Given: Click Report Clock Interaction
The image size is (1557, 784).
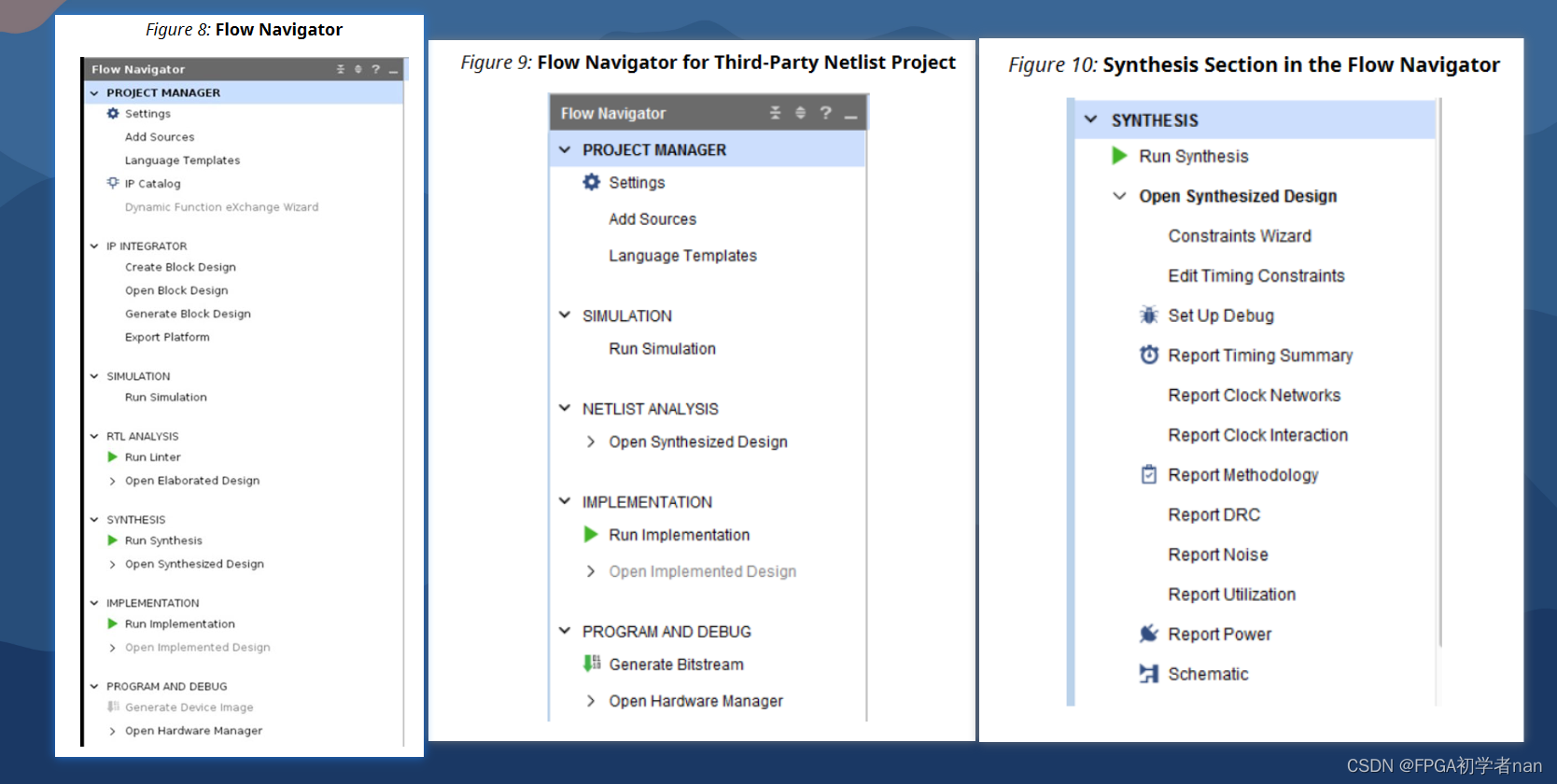Looking at the screenshot, I should tap(1257, 435).
